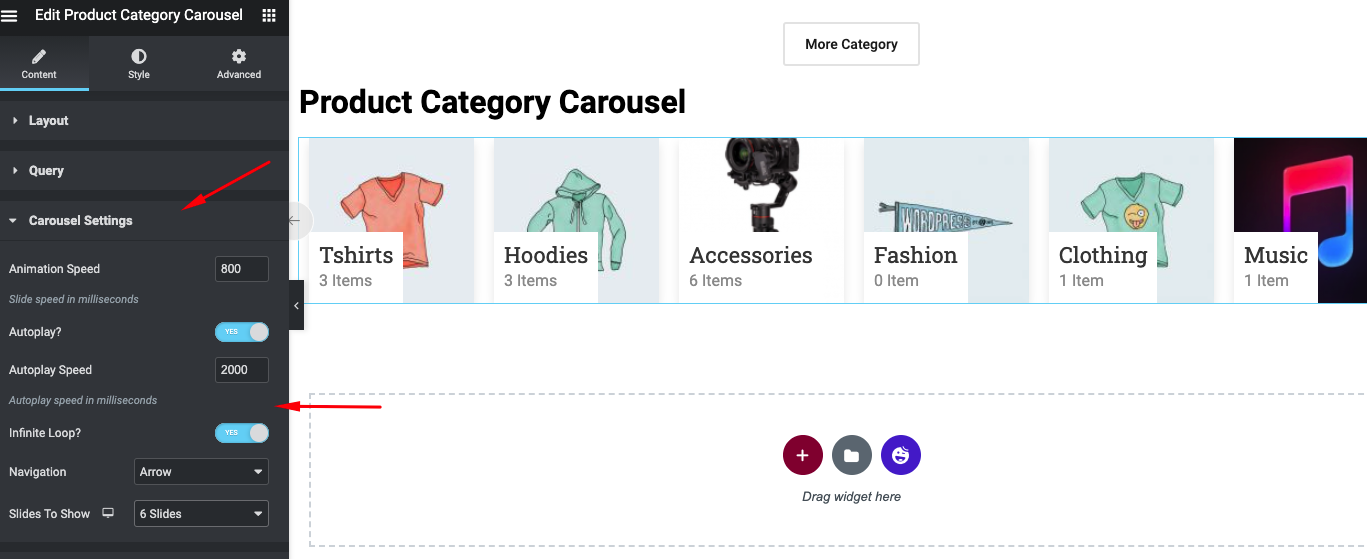The height and width of the screenshot is (559, 1367).
Task: Click the gear Advanced tab icon
Action: tap(239, 57)
